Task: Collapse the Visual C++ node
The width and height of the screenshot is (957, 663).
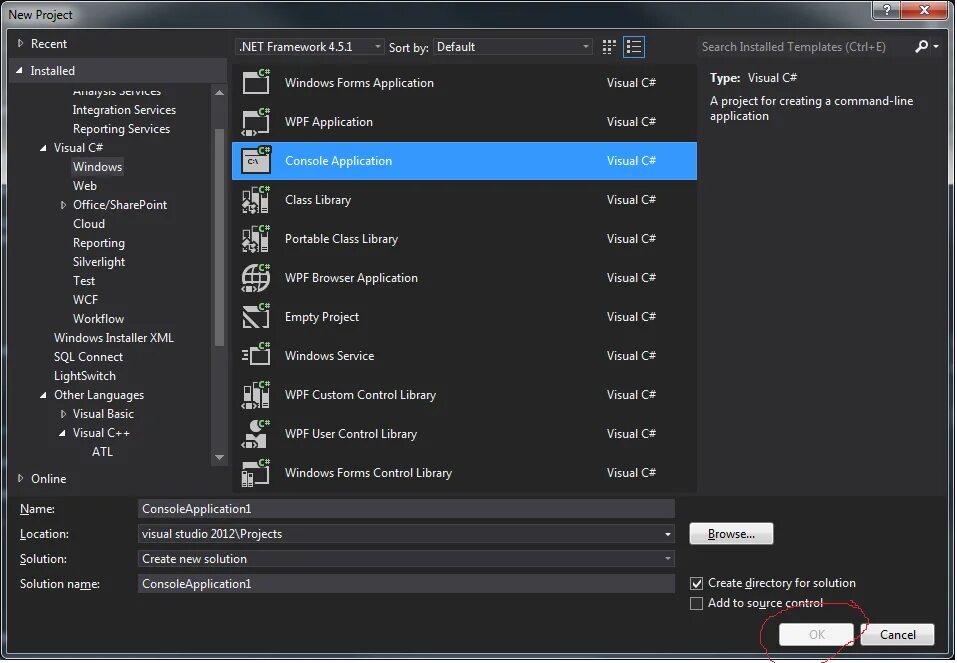Action: (x=62, y=433)
